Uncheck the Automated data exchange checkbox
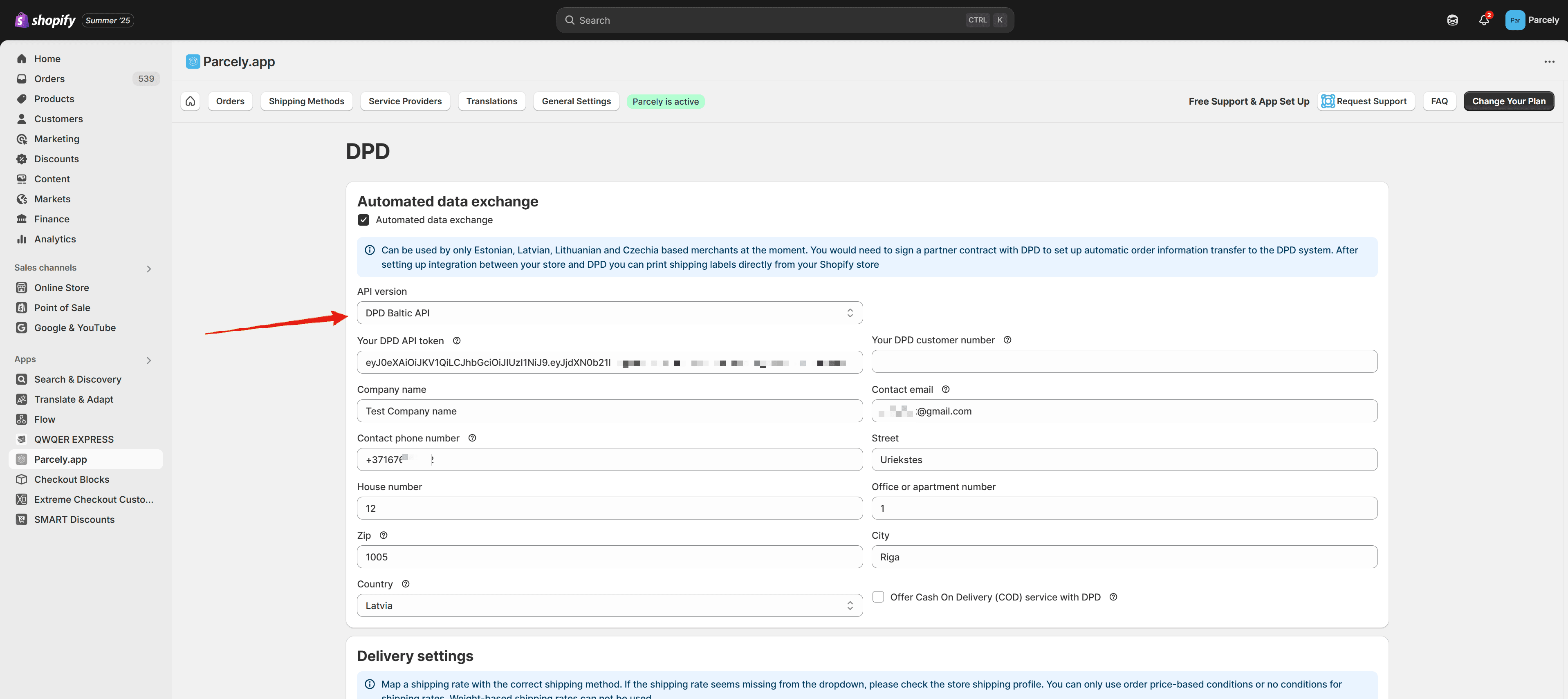 coord(363,220)
